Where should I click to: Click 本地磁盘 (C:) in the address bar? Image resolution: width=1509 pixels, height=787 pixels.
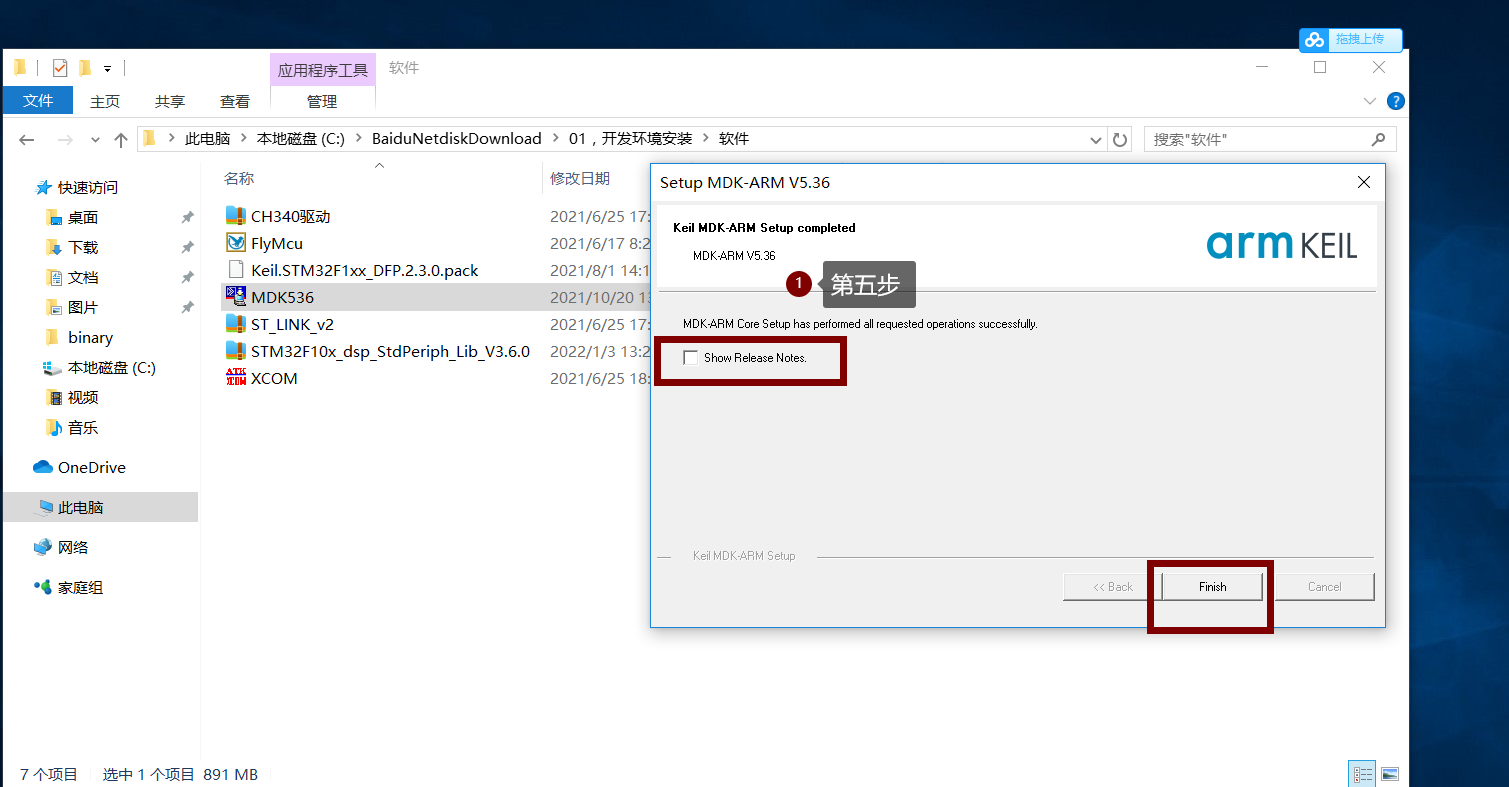coord(300,139)
